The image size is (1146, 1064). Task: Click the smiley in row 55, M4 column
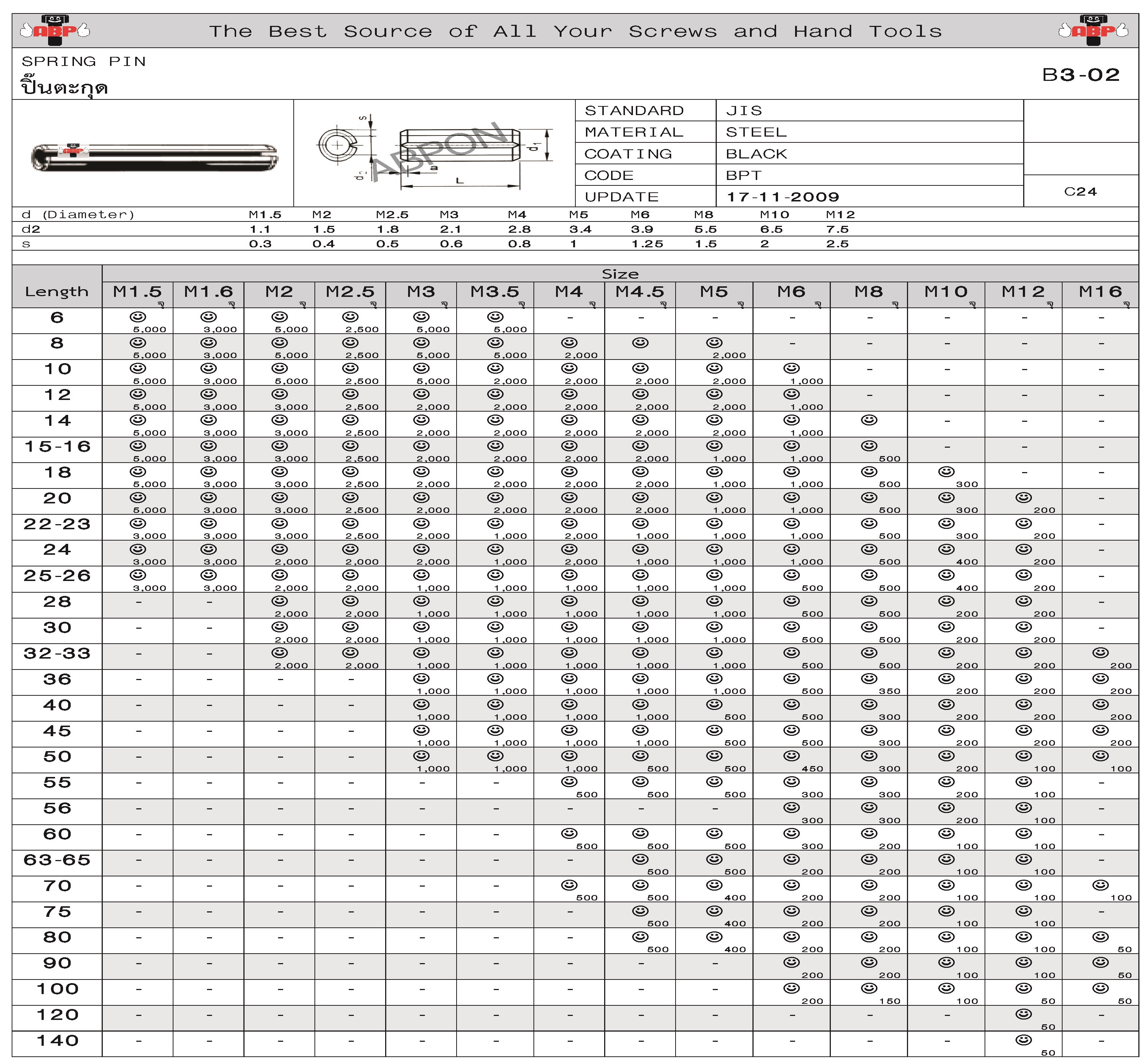(570, 781)
